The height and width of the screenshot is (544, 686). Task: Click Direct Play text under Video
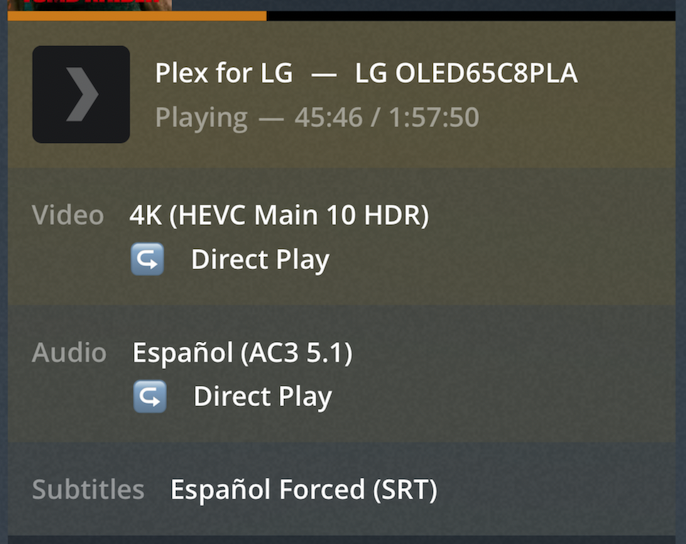260,260
